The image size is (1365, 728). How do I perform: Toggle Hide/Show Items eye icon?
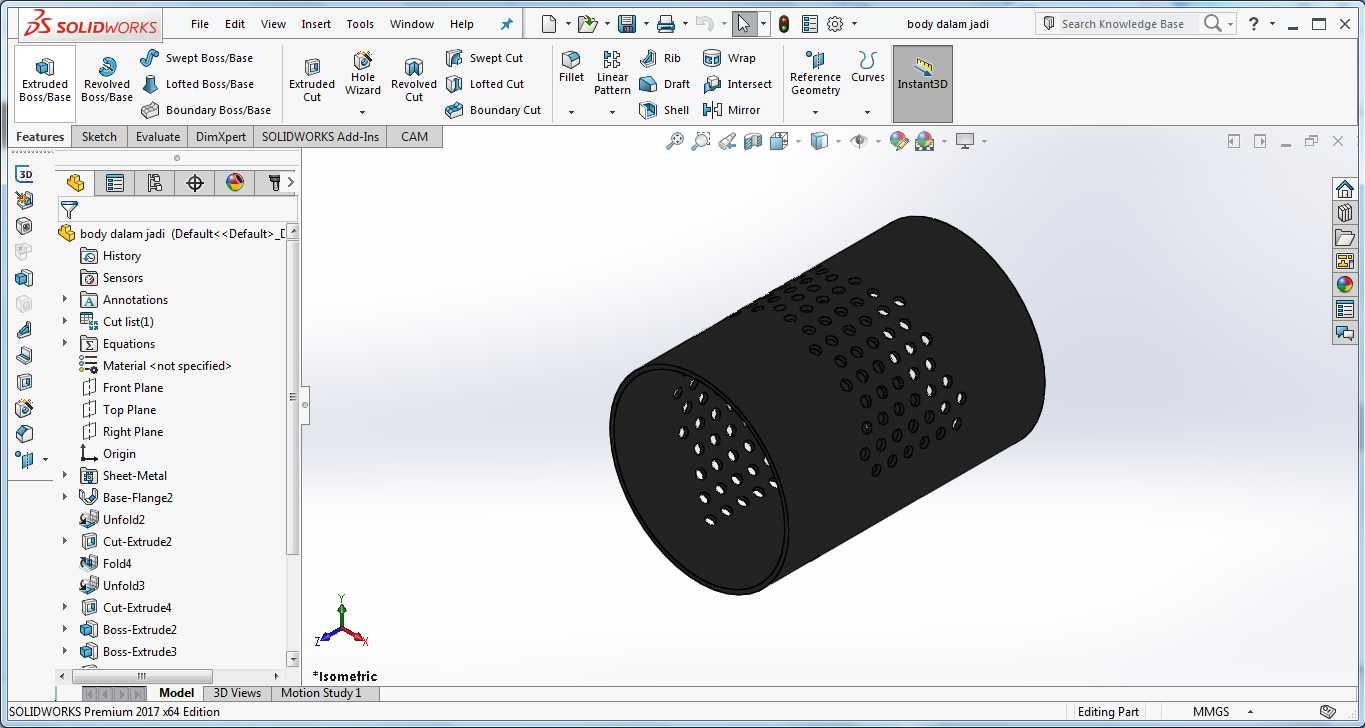(858, 141)
